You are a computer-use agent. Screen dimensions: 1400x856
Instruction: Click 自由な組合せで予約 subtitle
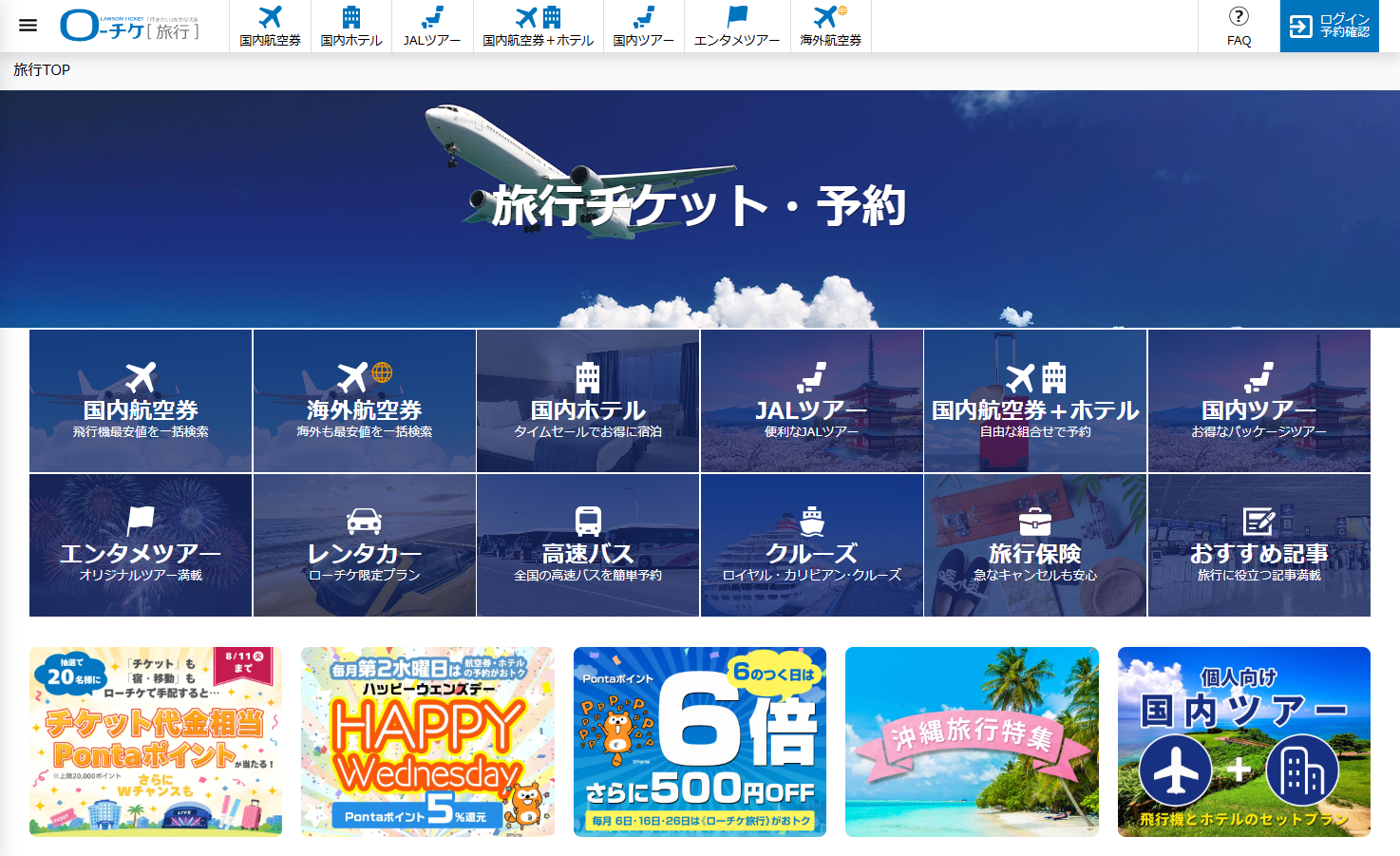(x=1035, y=432)
